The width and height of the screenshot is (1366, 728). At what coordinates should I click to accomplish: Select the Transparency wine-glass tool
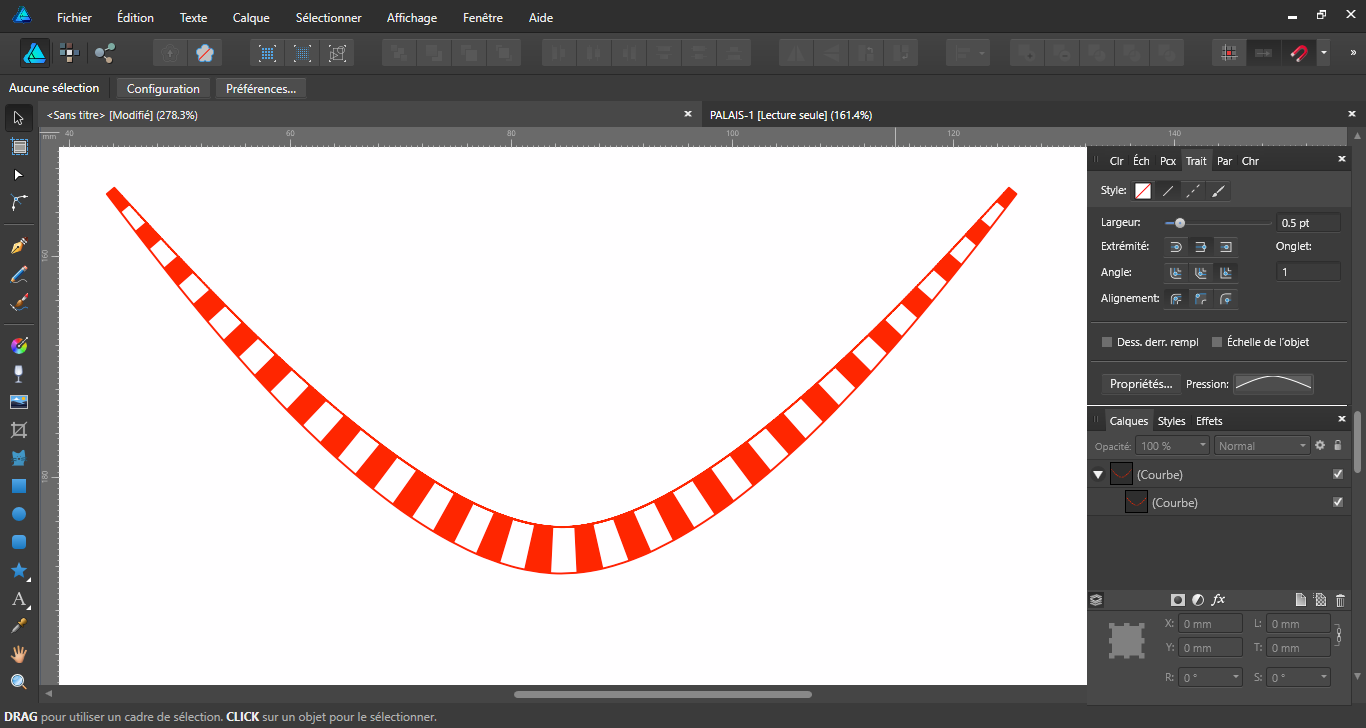coord(18,374)
